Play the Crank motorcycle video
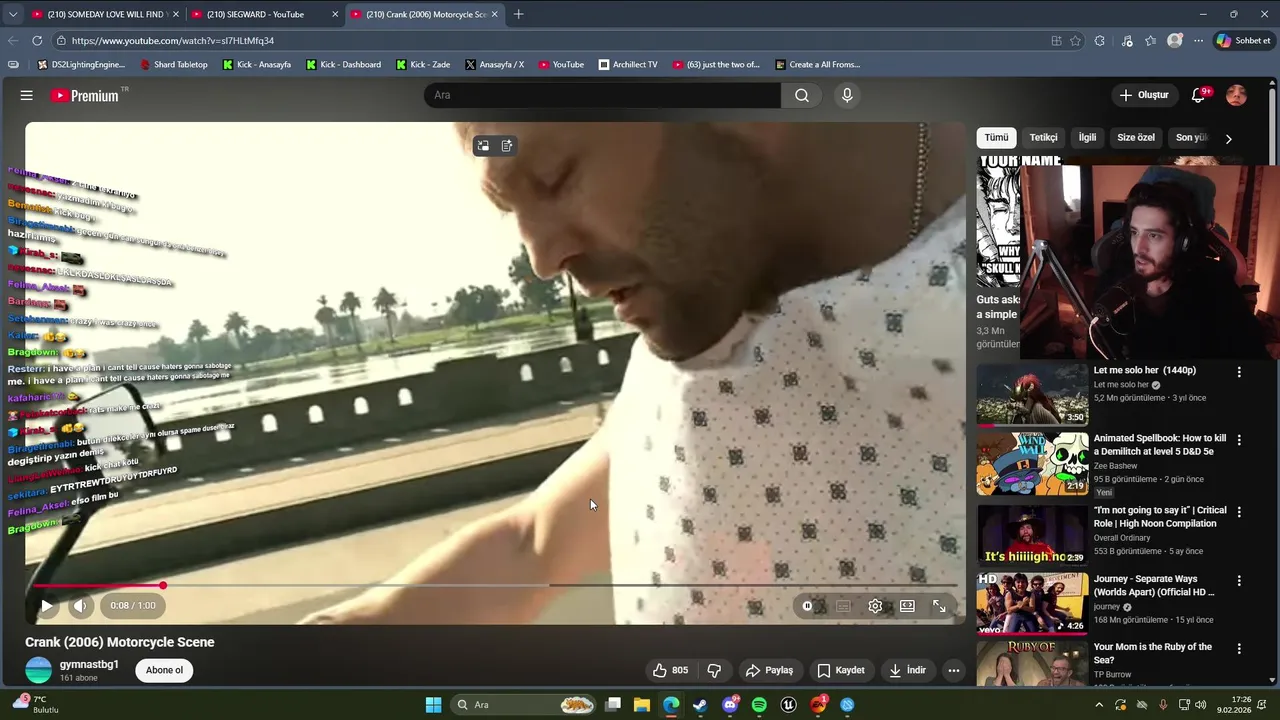The height and width of the screenshot is (720, 1280). point(46,605)
